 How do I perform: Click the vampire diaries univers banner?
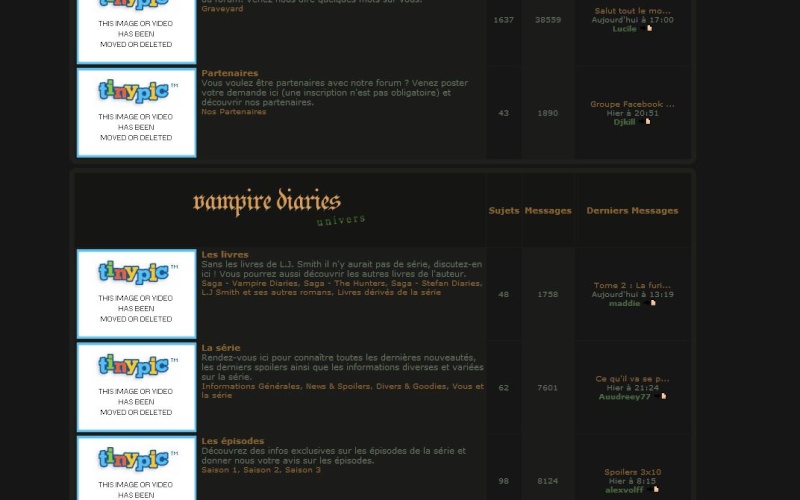[x=279, y=207]
